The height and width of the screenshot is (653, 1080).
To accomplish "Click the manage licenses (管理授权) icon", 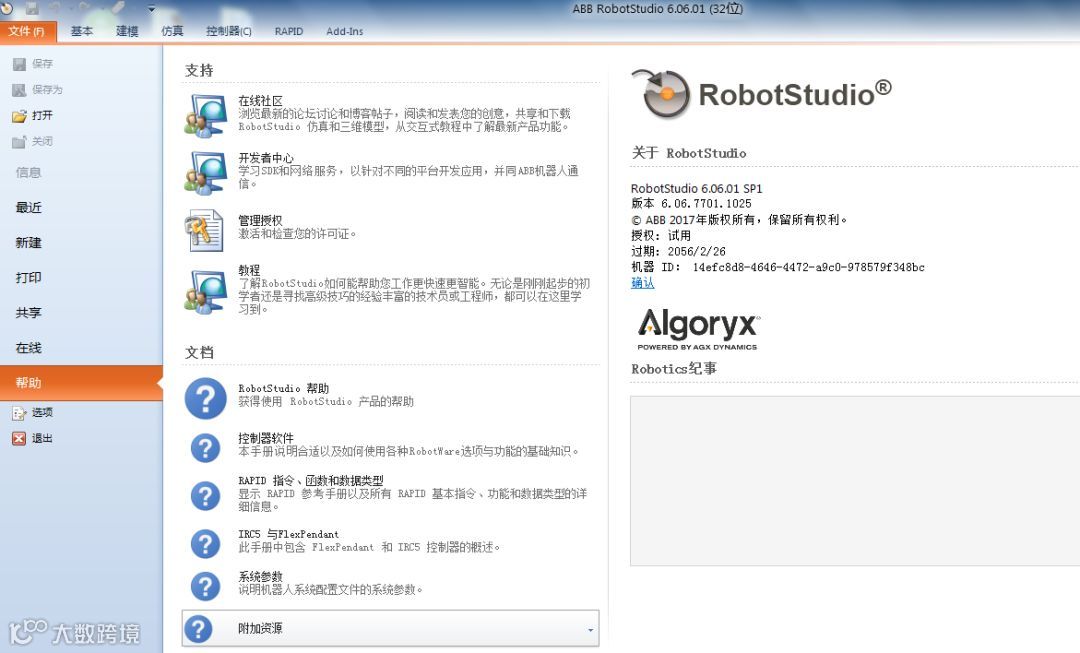I will pos(204,230).
